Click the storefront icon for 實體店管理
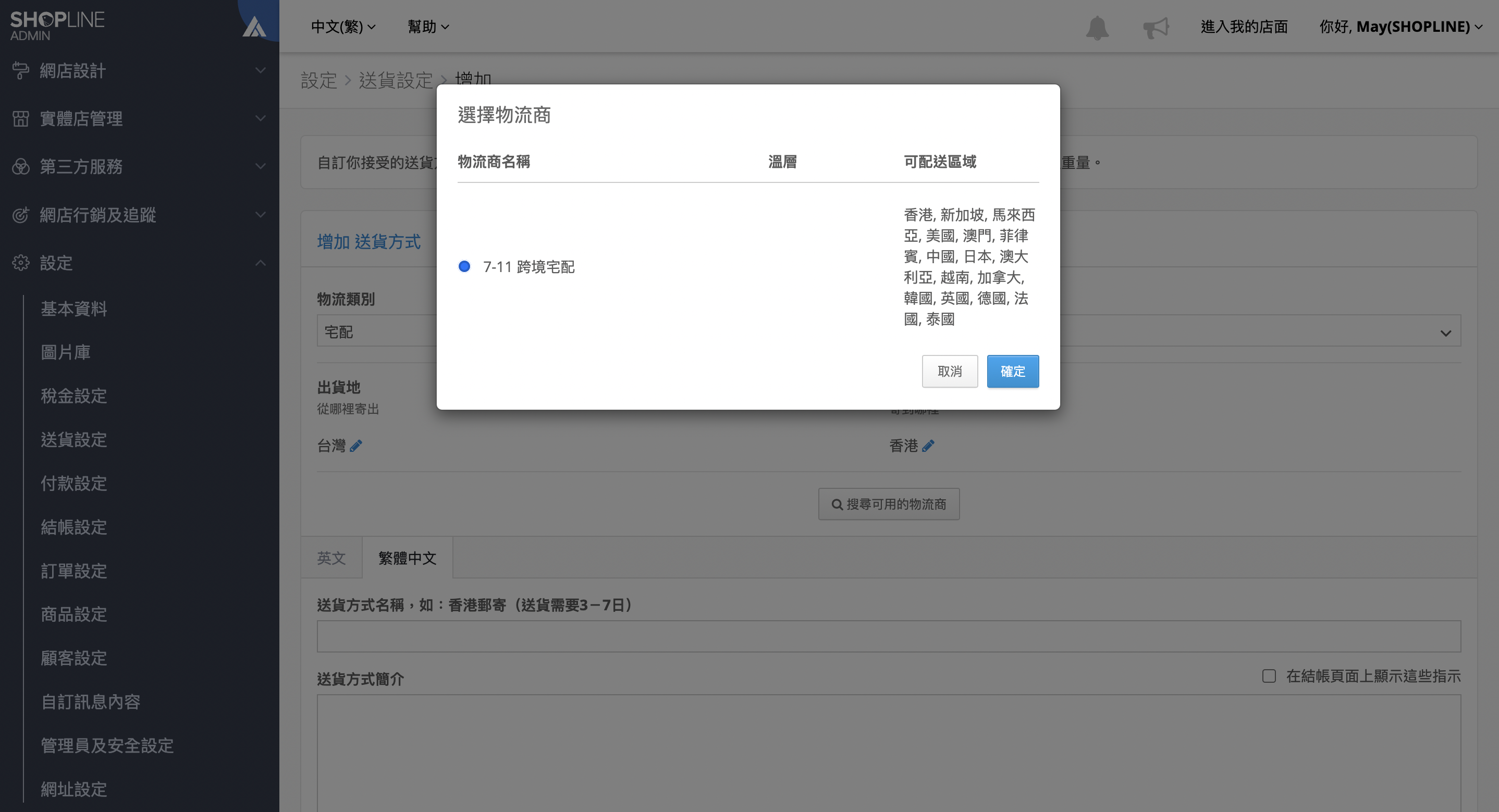 (20, 119)
